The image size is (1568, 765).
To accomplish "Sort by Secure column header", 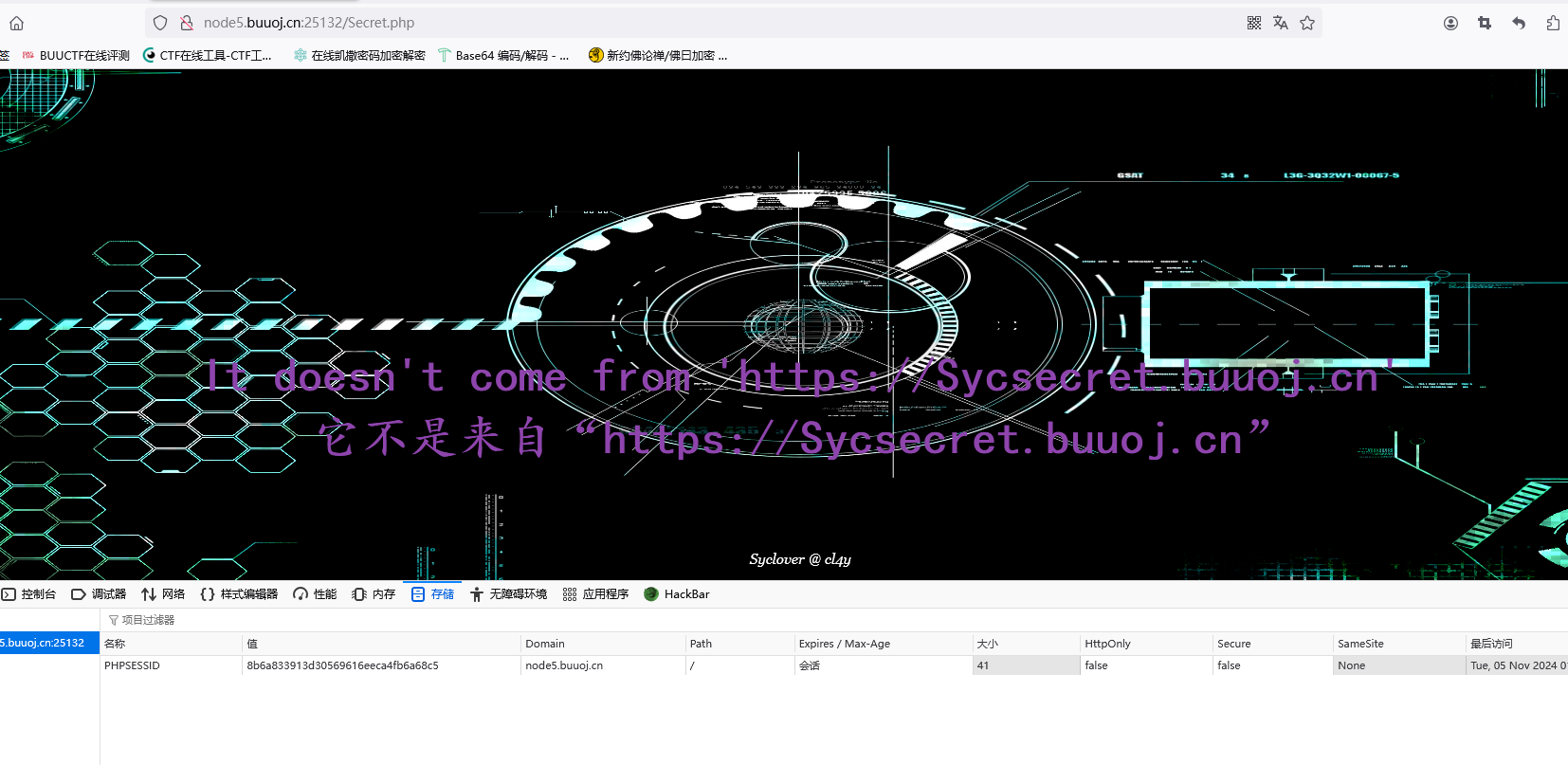I will [x=1272, y=644].
